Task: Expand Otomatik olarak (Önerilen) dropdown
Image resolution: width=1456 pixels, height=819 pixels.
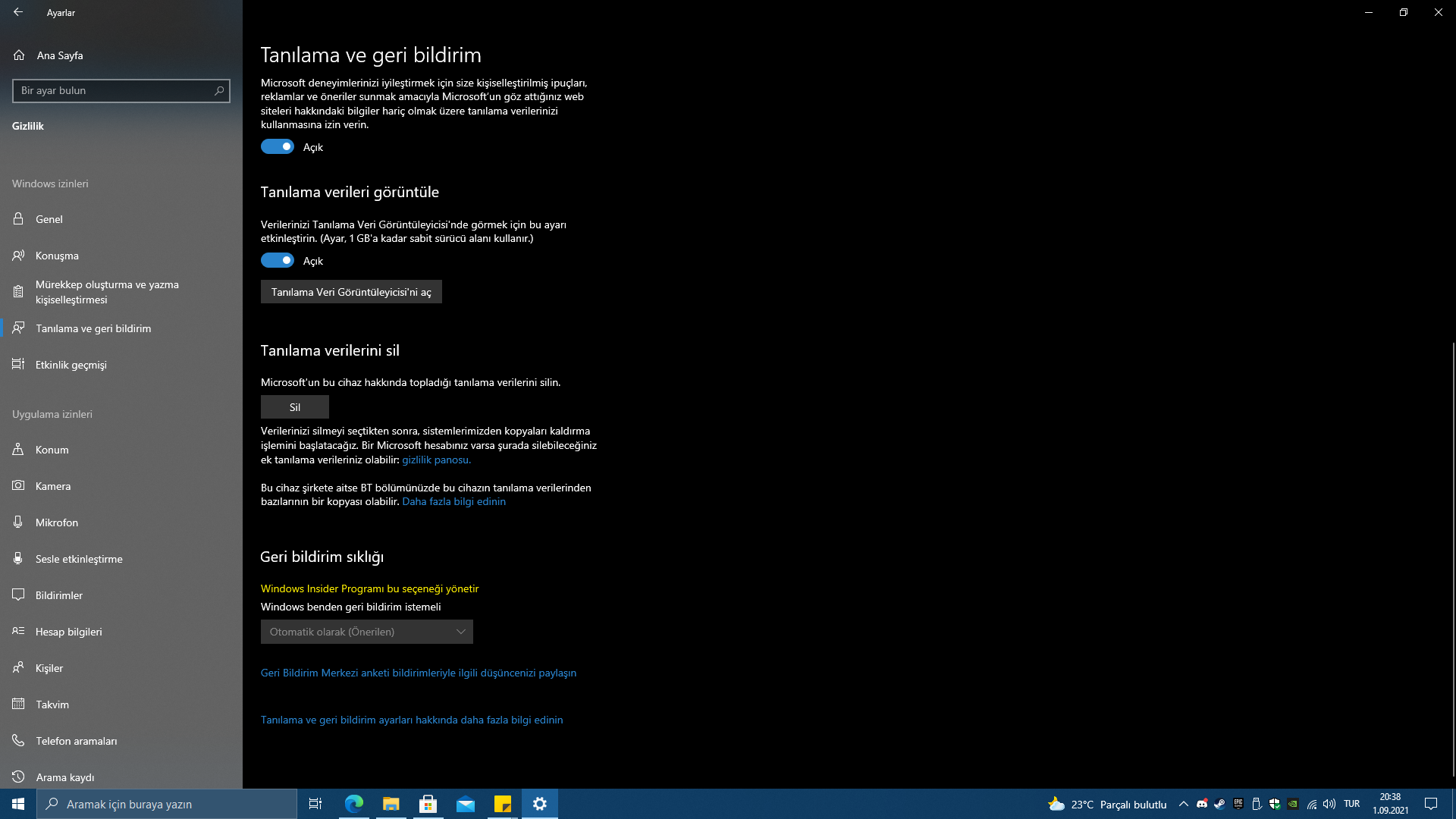Action: (367, 632)
